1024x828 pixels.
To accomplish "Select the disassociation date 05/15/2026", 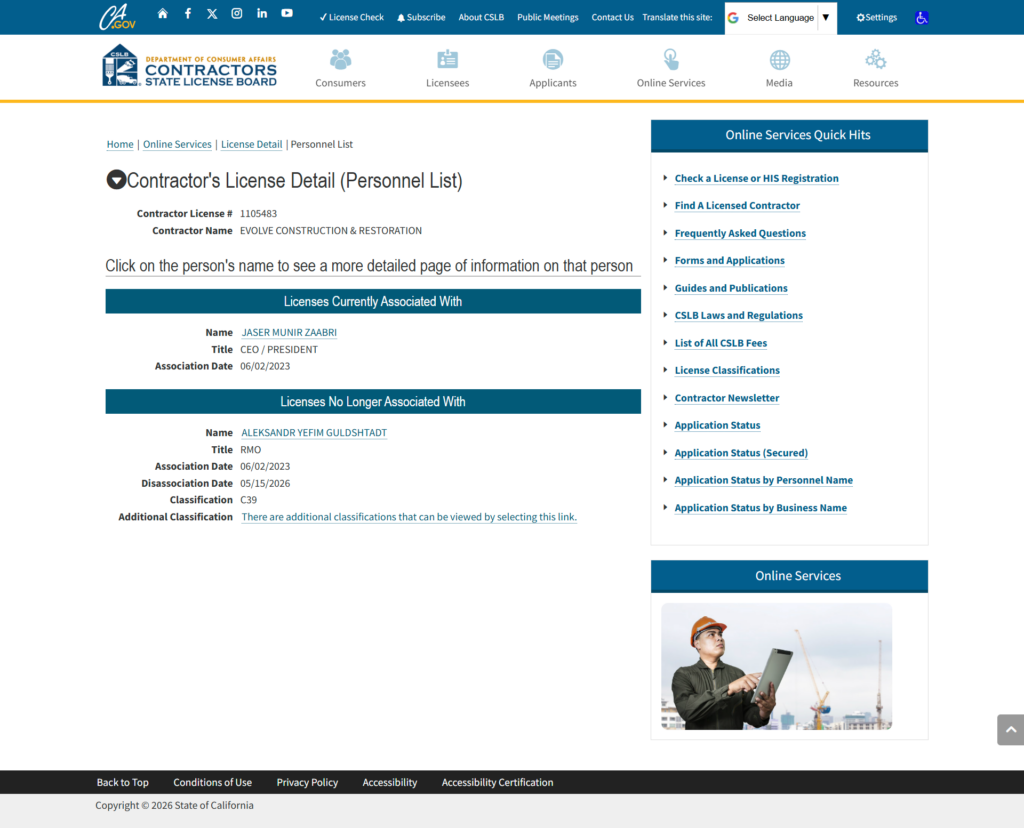I will pyautogui.click(x=265, y=483).
